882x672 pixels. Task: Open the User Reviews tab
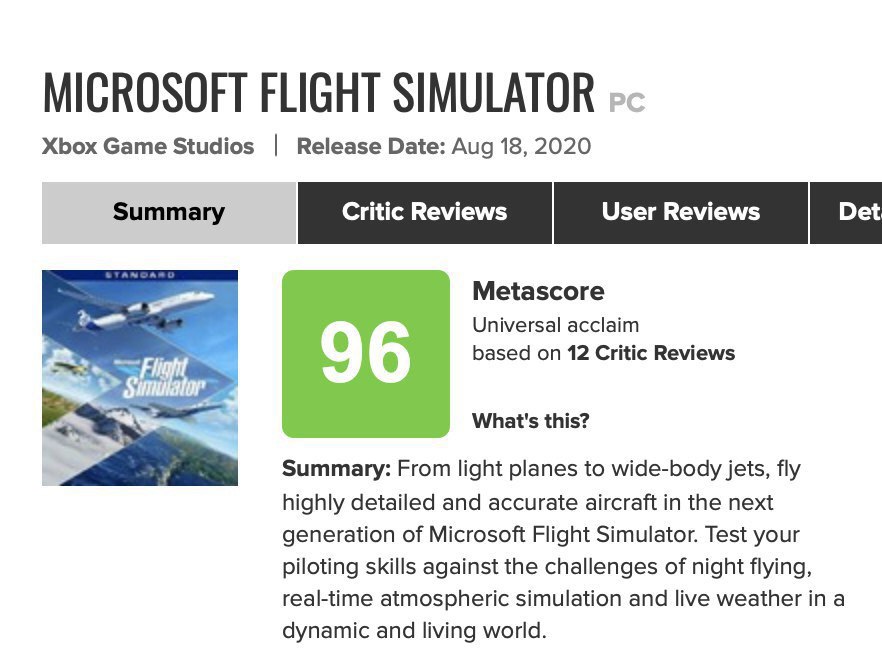click(x=680, y=212)
